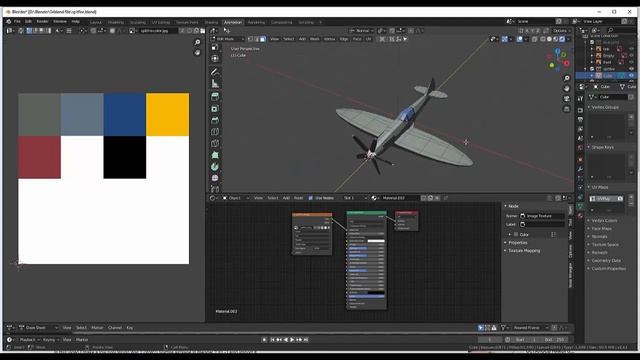This screenshot has height=360, width=640.
Task: Open the Slot 1 material slot dropdown
Action: 355,198
